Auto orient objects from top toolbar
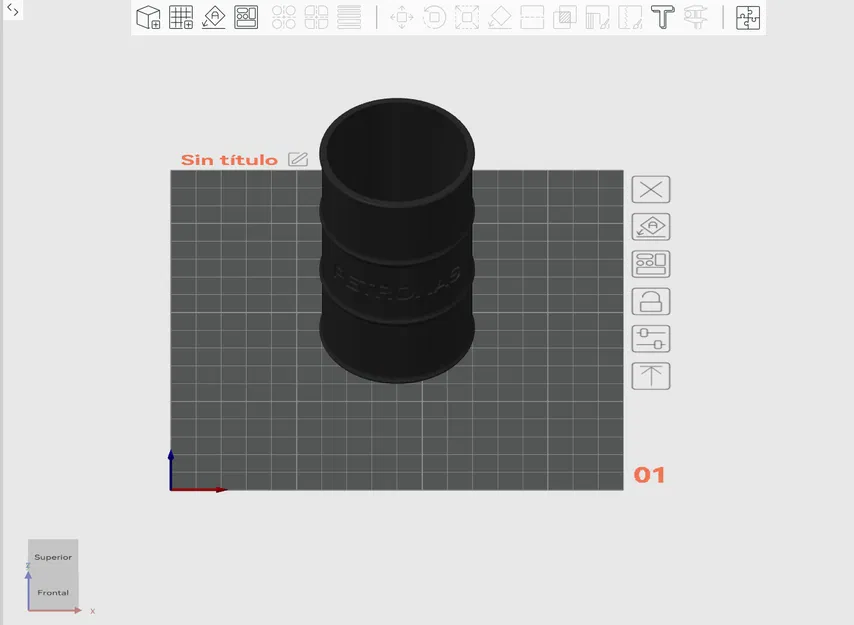 [x=214, y=17]
